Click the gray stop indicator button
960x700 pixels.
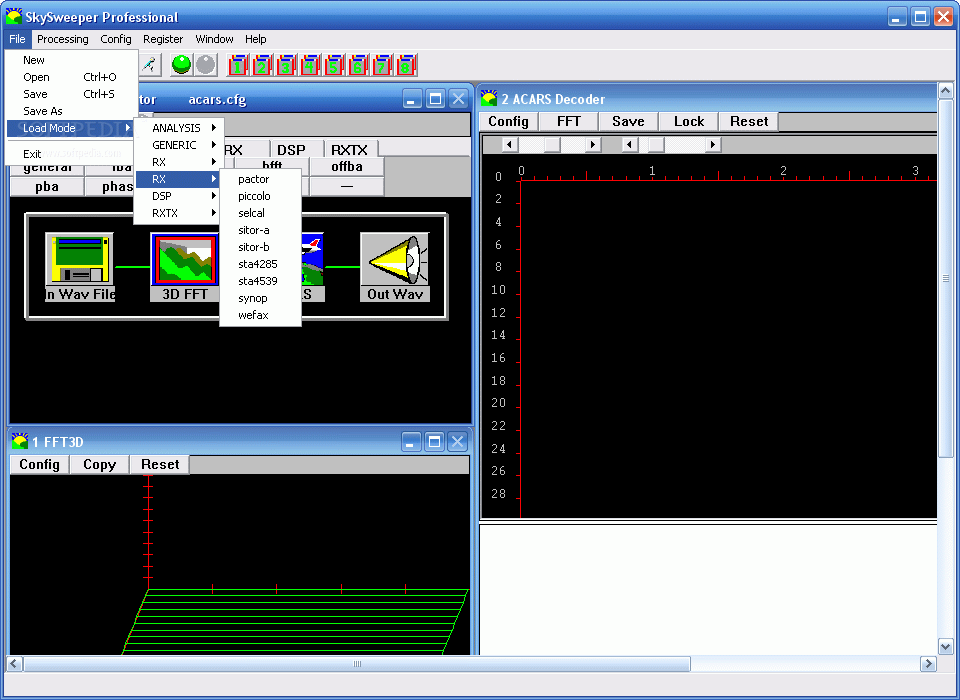pos(206,64)
